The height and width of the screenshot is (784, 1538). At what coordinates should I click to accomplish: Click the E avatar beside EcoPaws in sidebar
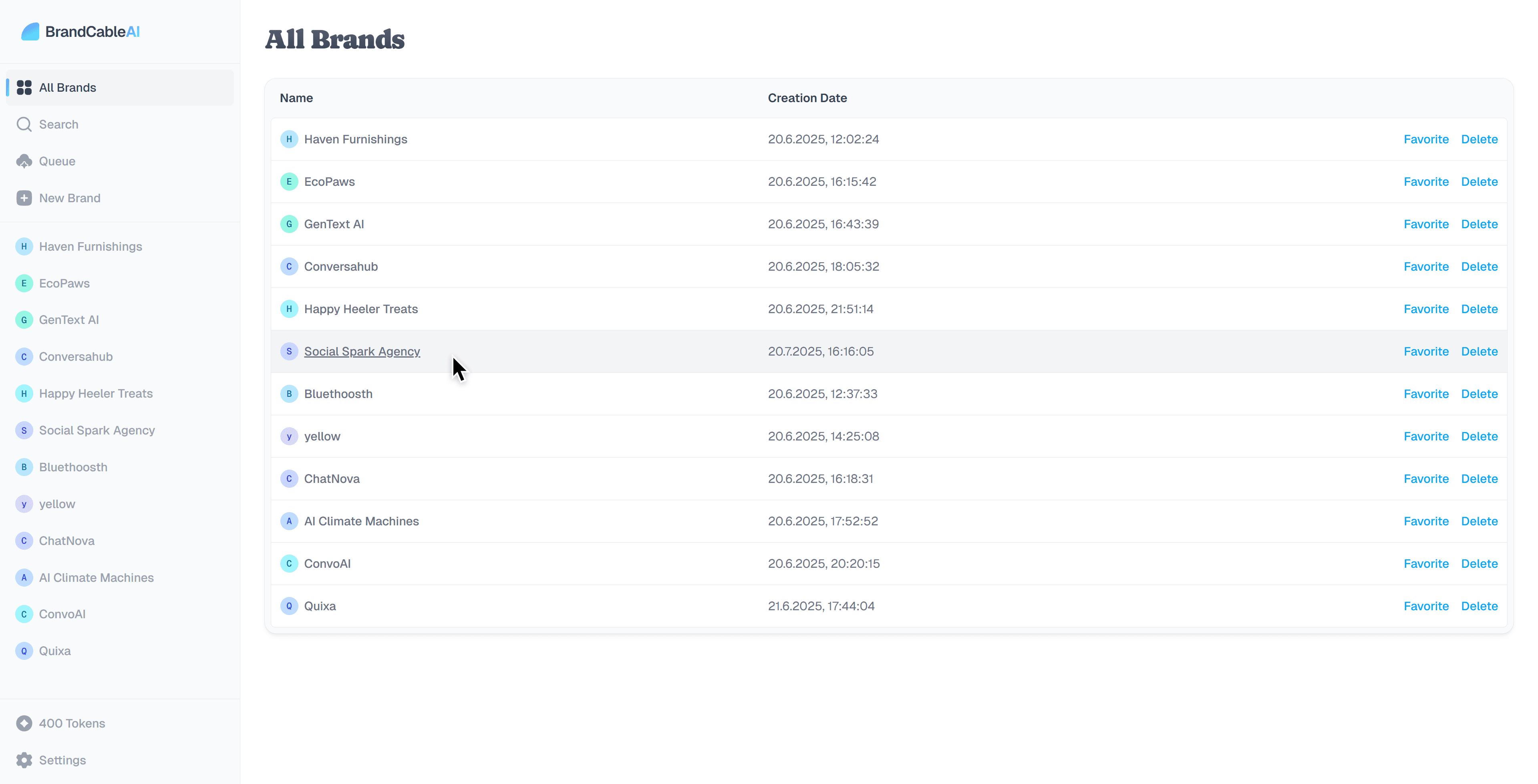24,283
